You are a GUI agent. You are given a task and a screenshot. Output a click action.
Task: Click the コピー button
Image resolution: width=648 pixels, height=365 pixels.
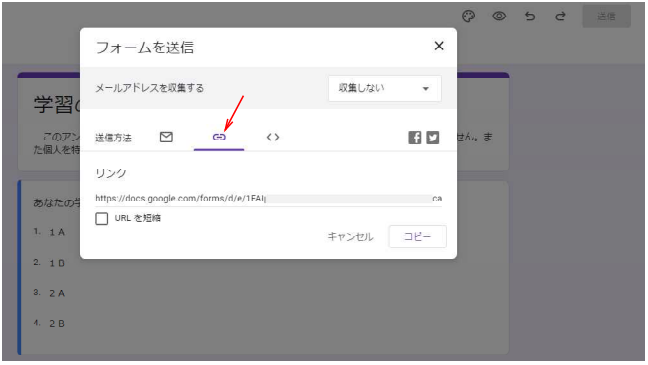pos(417,236)
